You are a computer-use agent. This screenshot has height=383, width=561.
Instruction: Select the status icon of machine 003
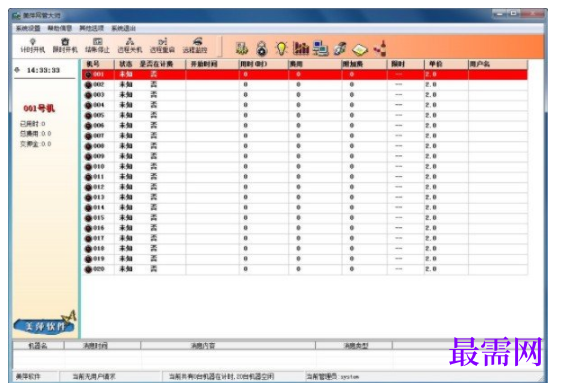point(88,95)
